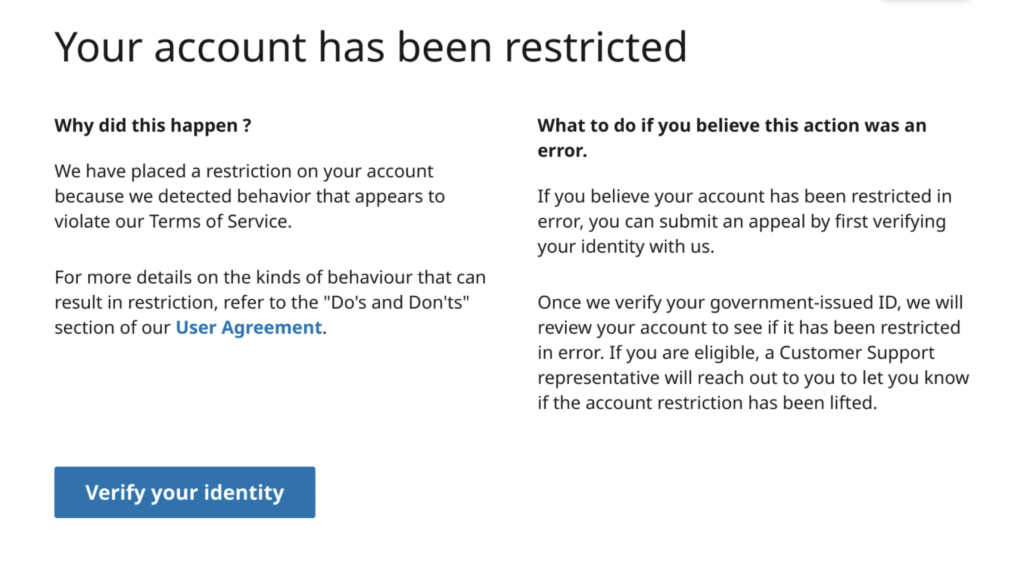
Task: Click the "For more details" paragraph
Action: [x=270, y=301]
